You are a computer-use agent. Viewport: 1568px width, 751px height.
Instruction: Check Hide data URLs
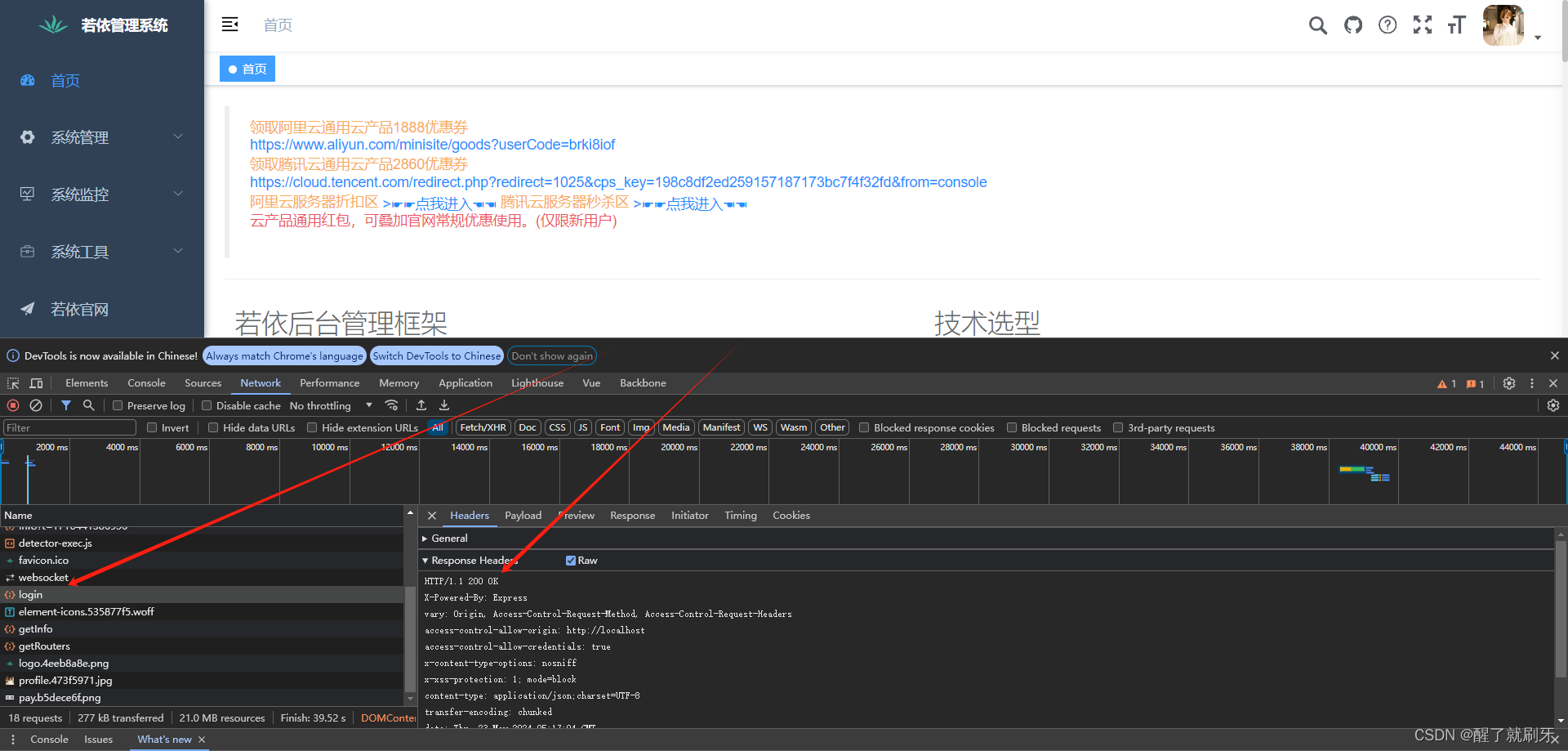click(x=213, y=427)
